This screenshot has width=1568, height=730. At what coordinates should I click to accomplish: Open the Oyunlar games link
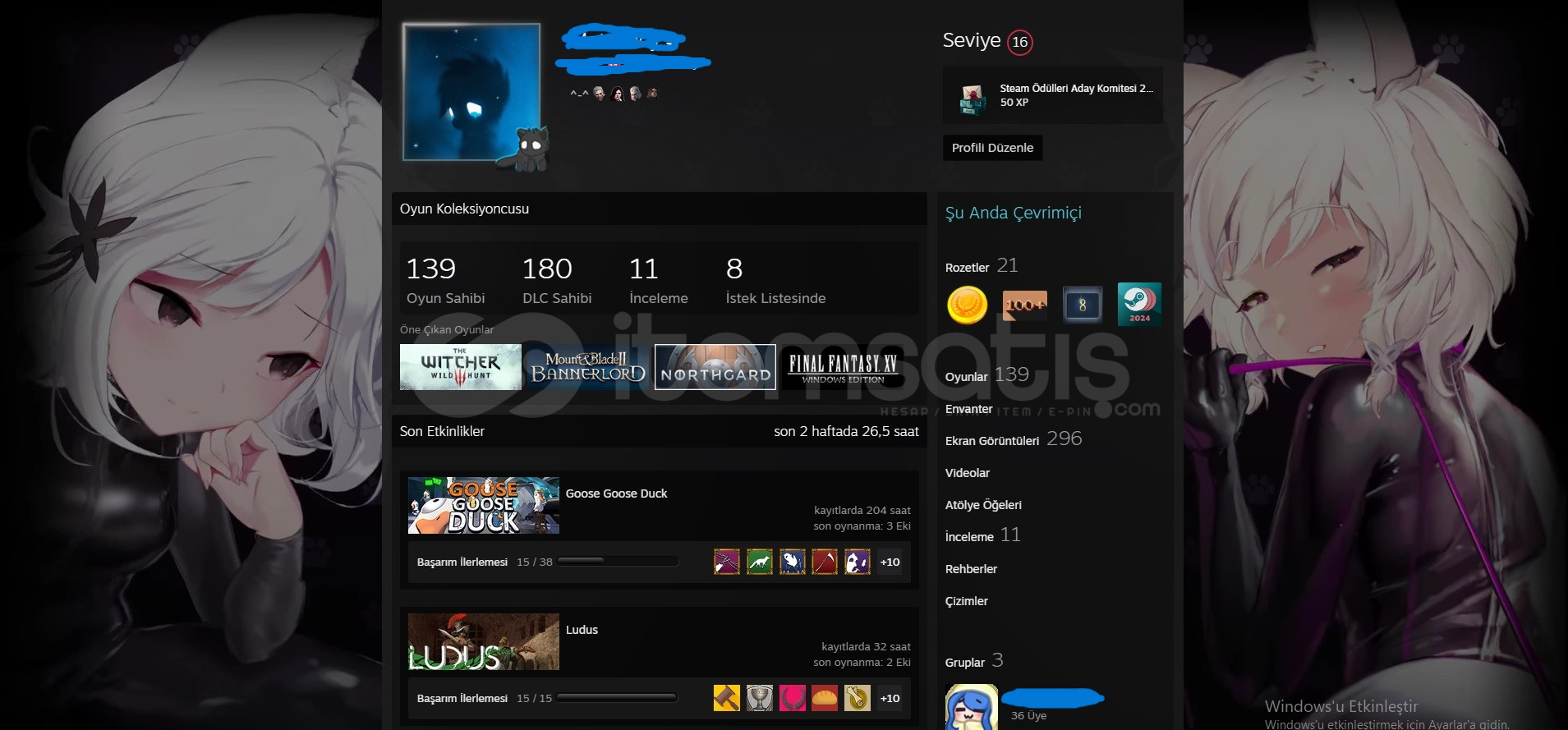[967, 377]
